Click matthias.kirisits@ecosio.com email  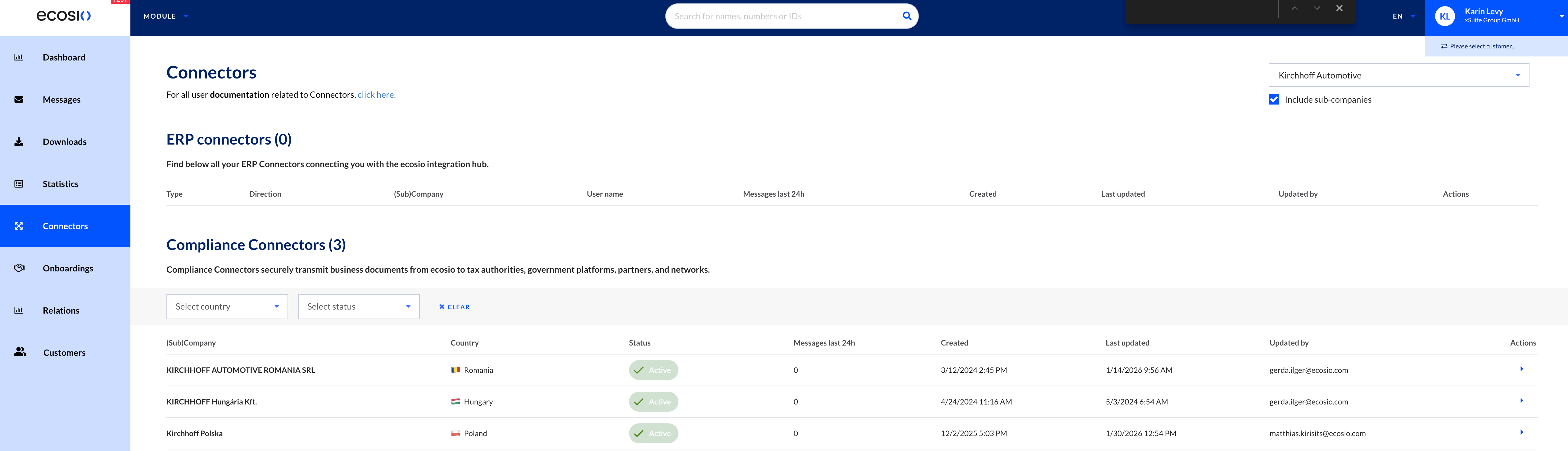click(x=1317, y=433)
